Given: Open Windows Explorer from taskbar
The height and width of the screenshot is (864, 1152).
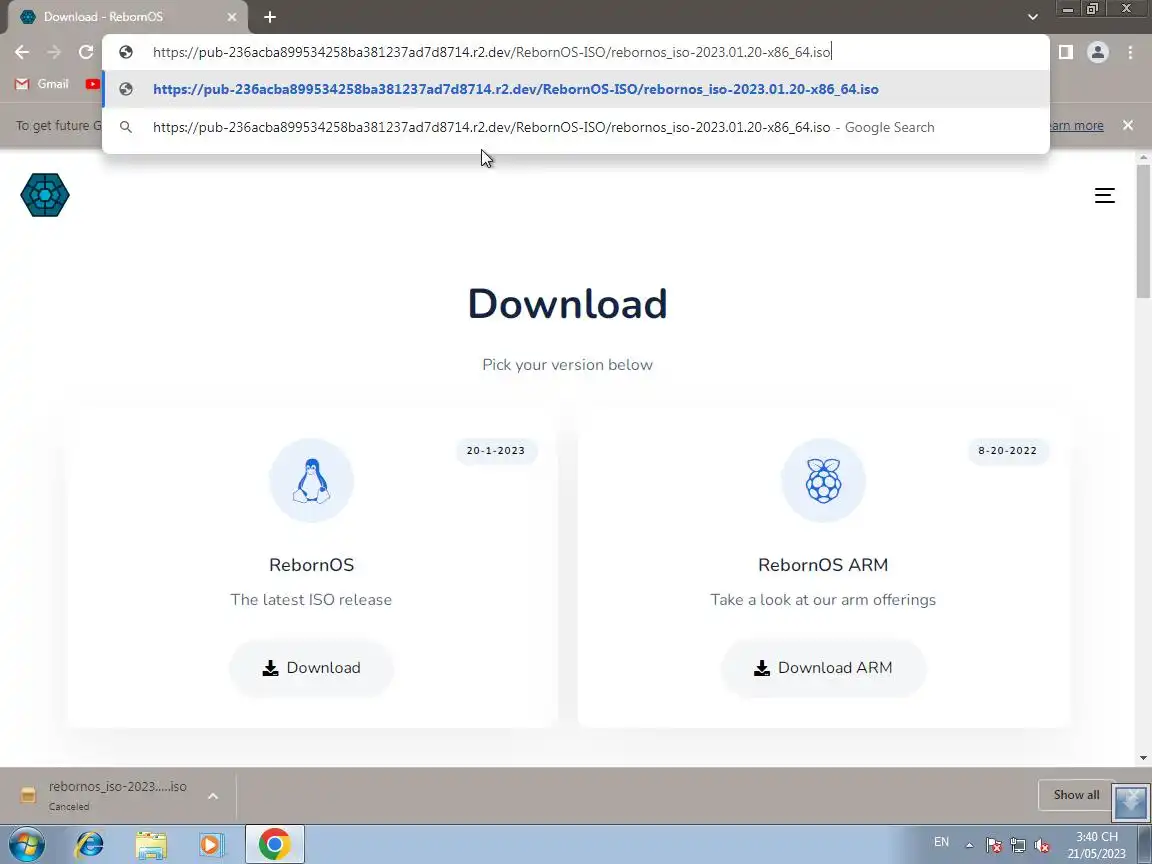Looking at the screenshot, I should 151,844.
